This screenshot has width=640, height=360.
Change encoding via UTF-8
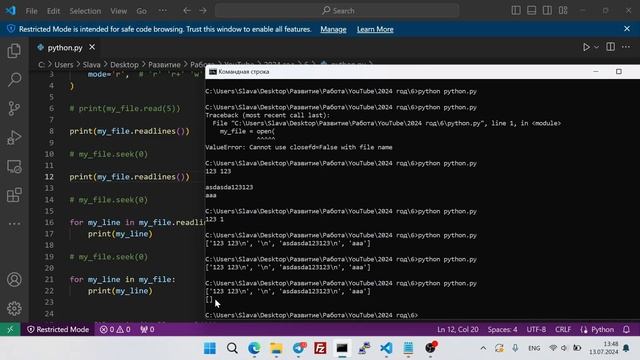tap(536, 329)
